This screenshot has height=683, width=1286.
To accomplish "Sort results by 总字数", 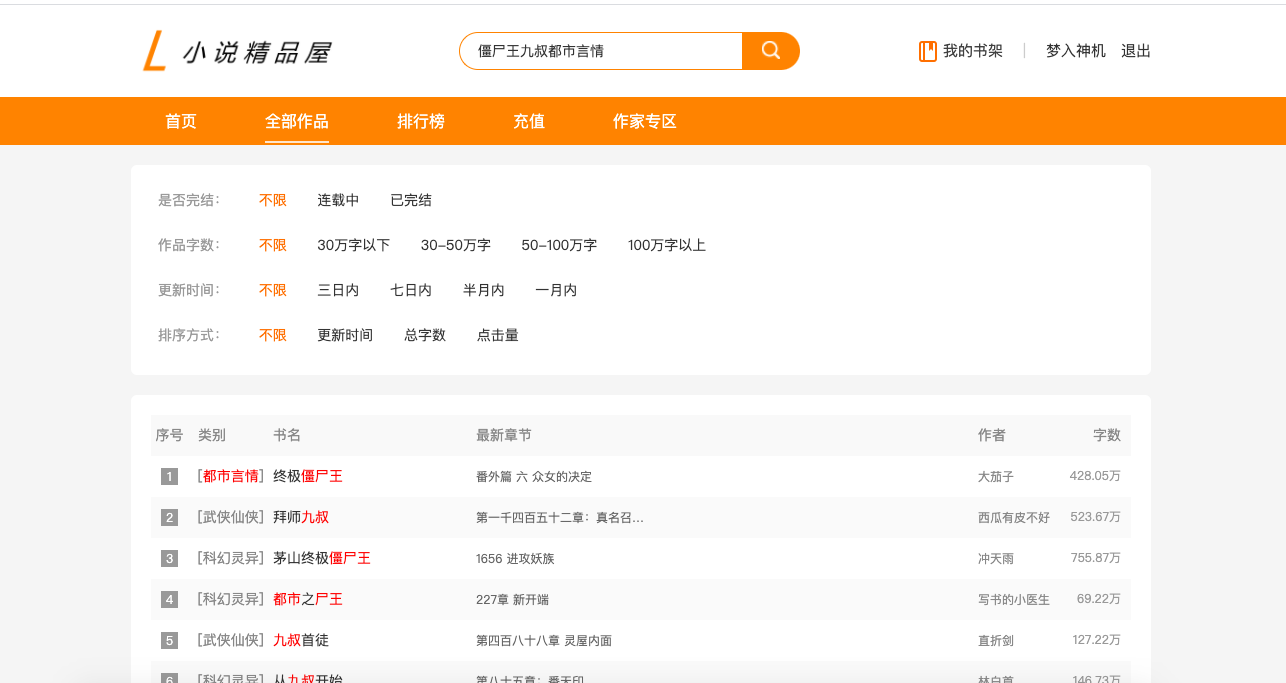I will [424, 335].
